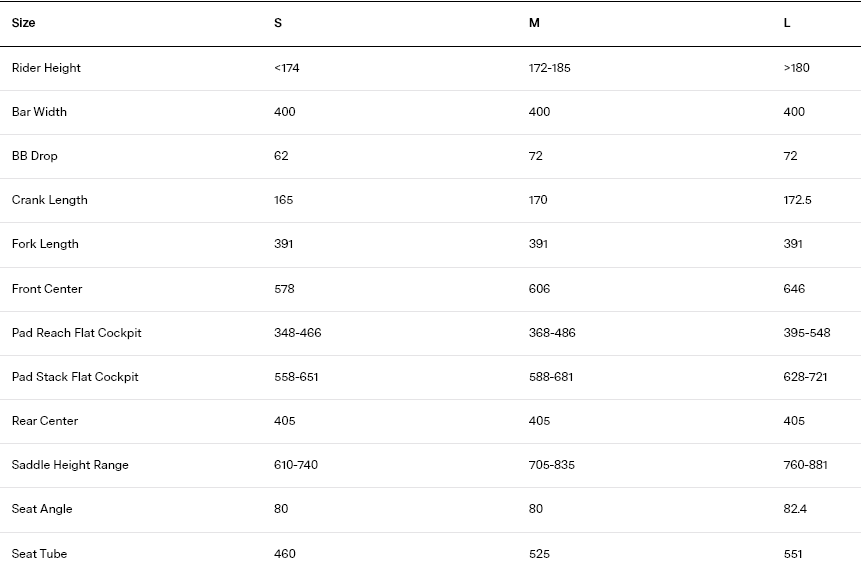The width and height of the screenshot is (861, 571).
Task: Click the 82.4 seat angle value
Action: (x=795, y=508)
